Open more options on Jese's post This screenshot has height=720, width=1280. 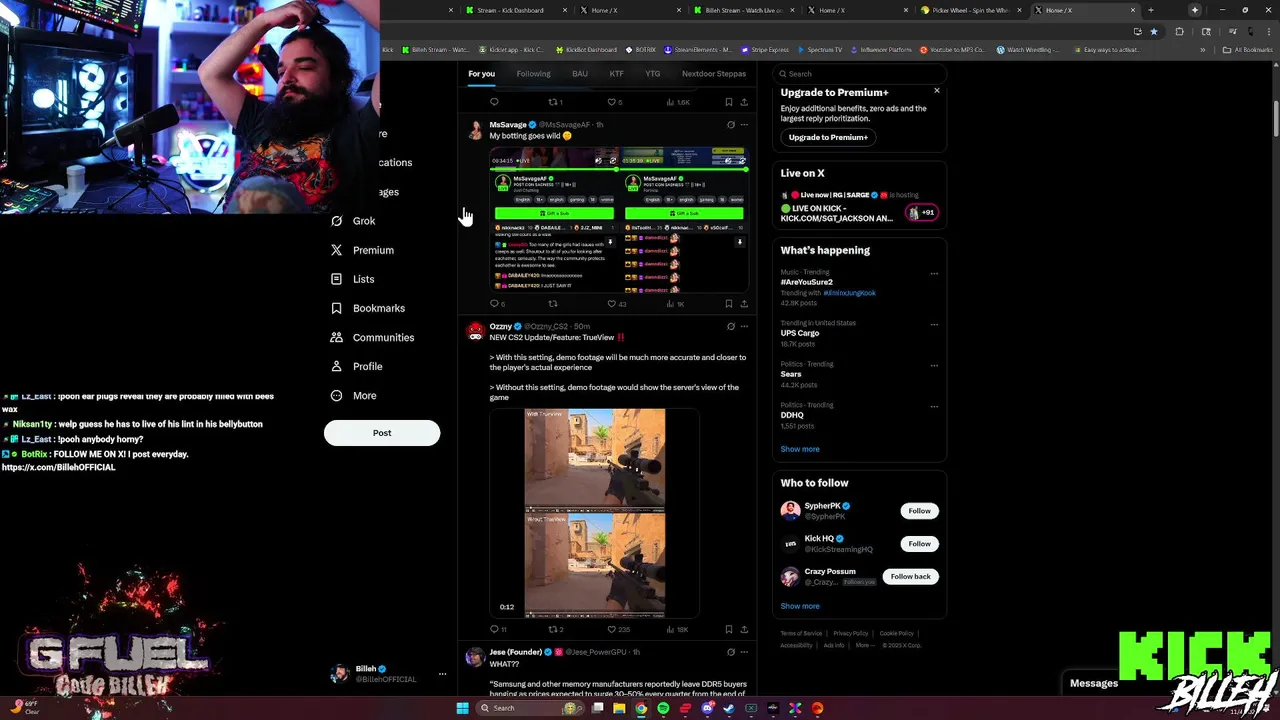point(743,652)
